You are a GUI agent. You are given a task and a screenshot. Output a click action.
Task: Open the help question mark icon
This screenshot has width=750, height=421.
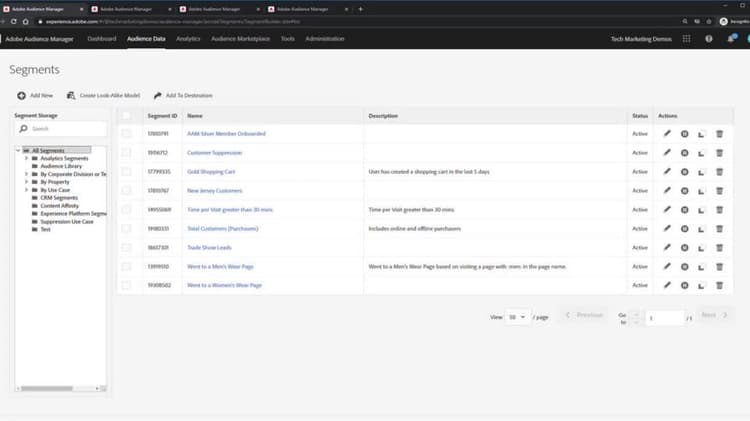click(708, 39)
